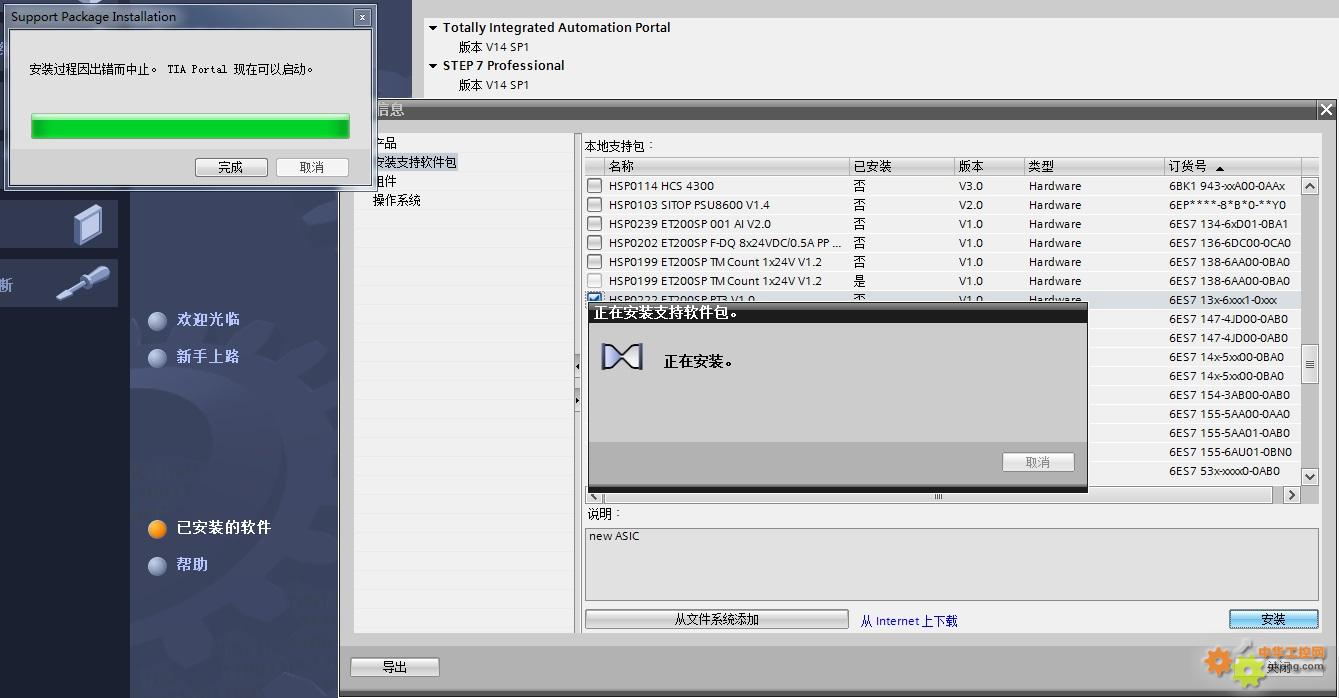The height and width of the screenshot is (698, 1339).
Task: Select the 新手上路 bullet entry
Action: point(194,357)
